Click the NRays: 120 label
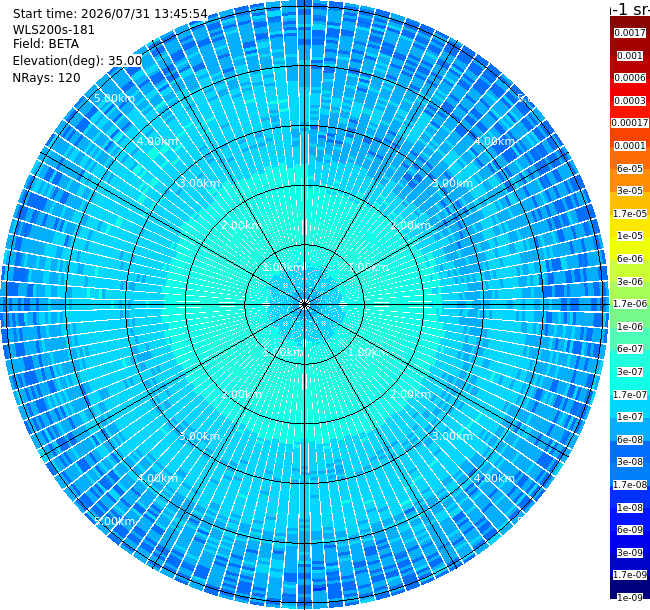Image resolution: width=650 pixels, height=610 pixels. click(46, 78)
